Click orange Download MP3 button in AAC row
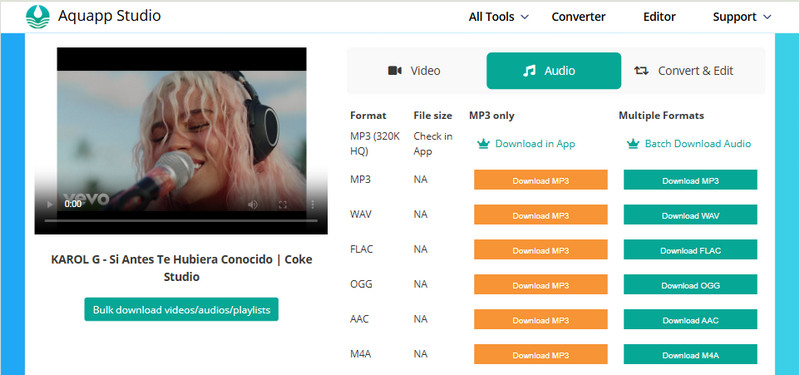This screenshot has height=375, width=800. 540,320
